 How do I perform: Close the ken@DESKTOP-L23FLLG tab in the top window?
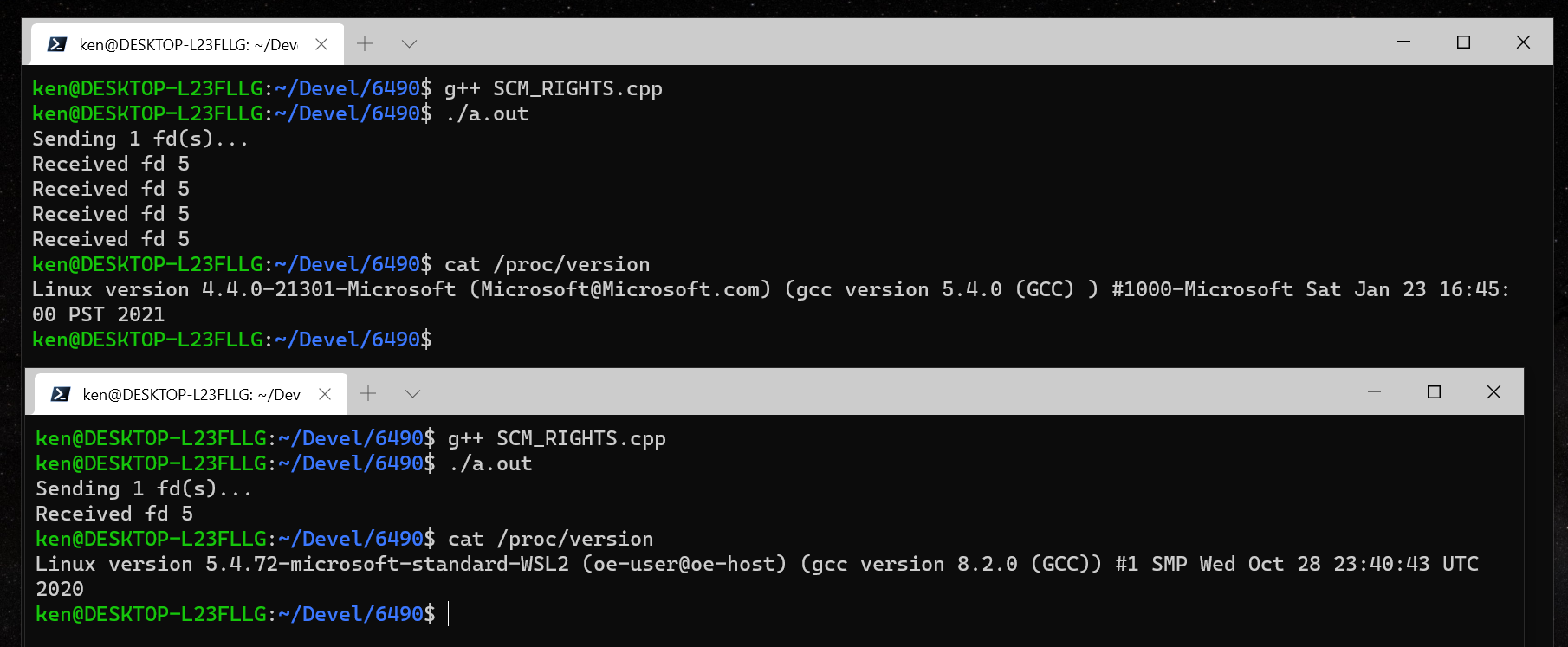click(320, 42)
